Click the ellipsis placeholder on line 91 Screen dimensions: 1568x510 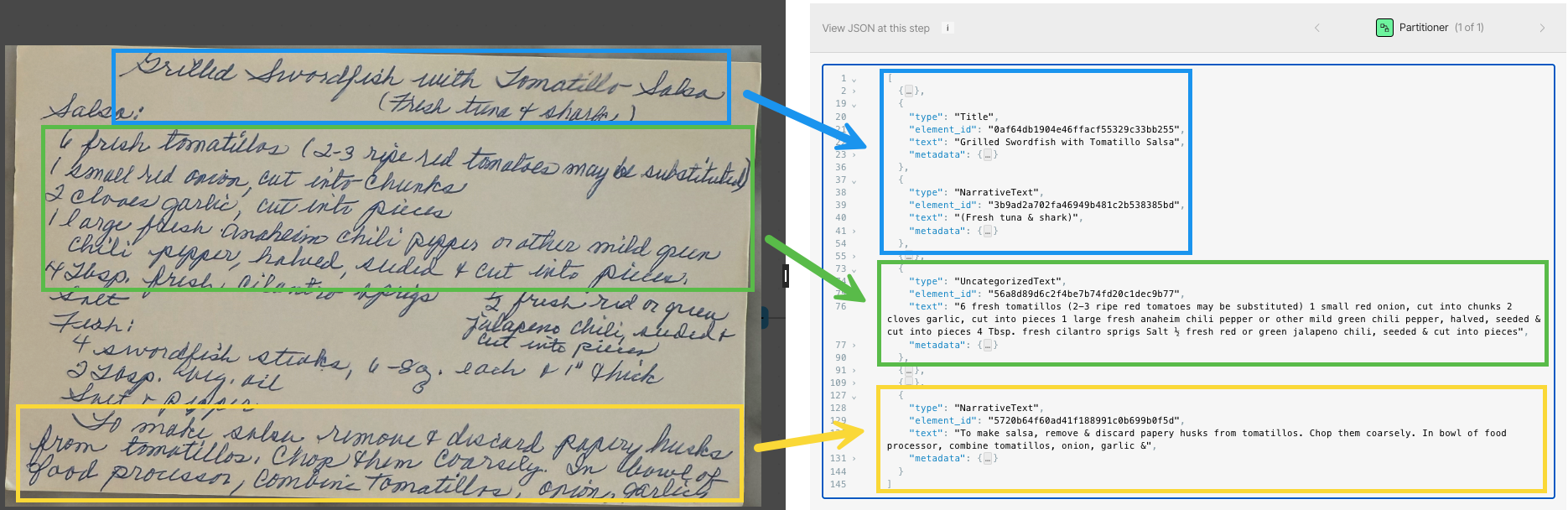[x=909, y=370]
